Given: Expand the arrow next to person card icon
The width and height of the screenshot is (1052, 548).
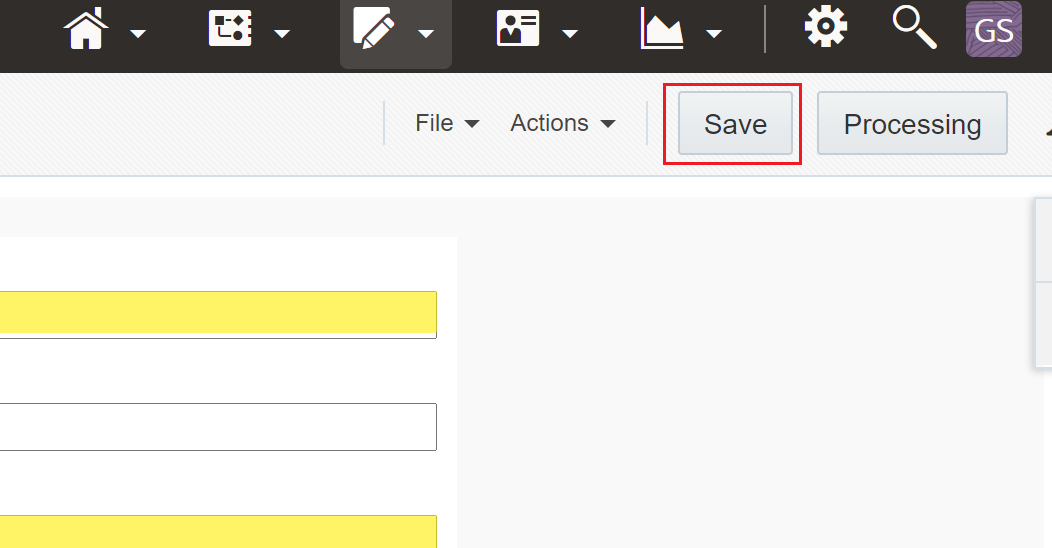Looking at the screenshot, I should point(570,34).
